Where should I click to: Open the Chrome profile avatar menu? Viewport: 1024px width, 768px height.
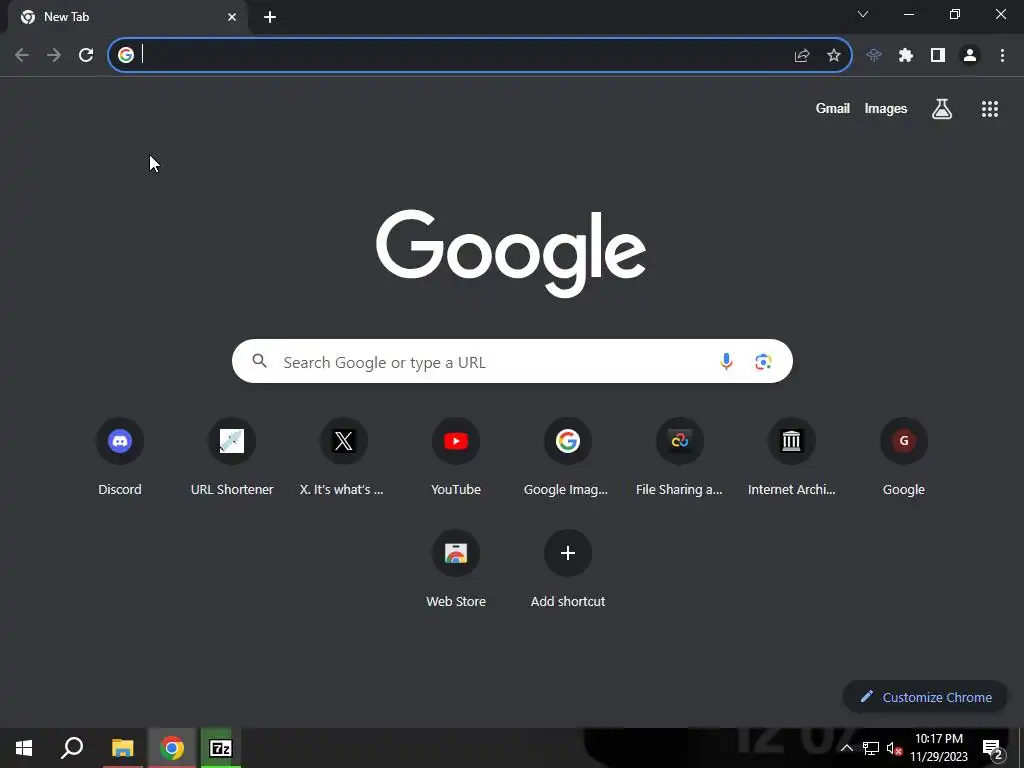(970, 56)
